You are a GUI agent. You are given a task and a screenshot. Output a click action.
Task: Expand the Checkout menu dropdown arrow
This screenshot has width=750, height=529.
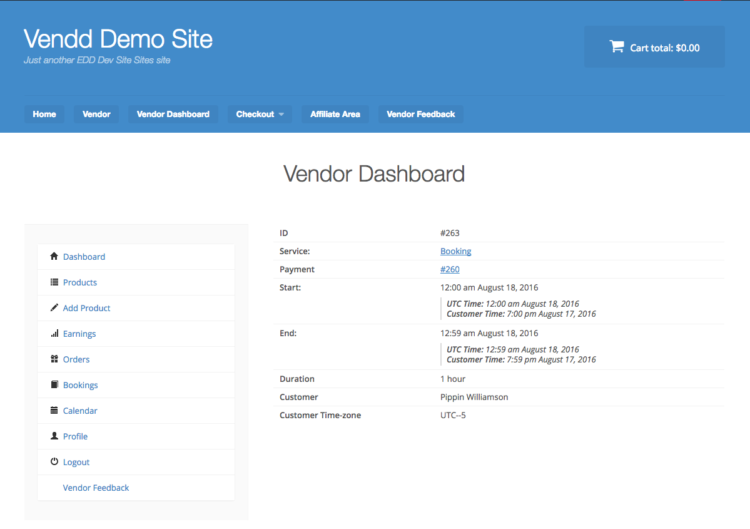[281, 114]
